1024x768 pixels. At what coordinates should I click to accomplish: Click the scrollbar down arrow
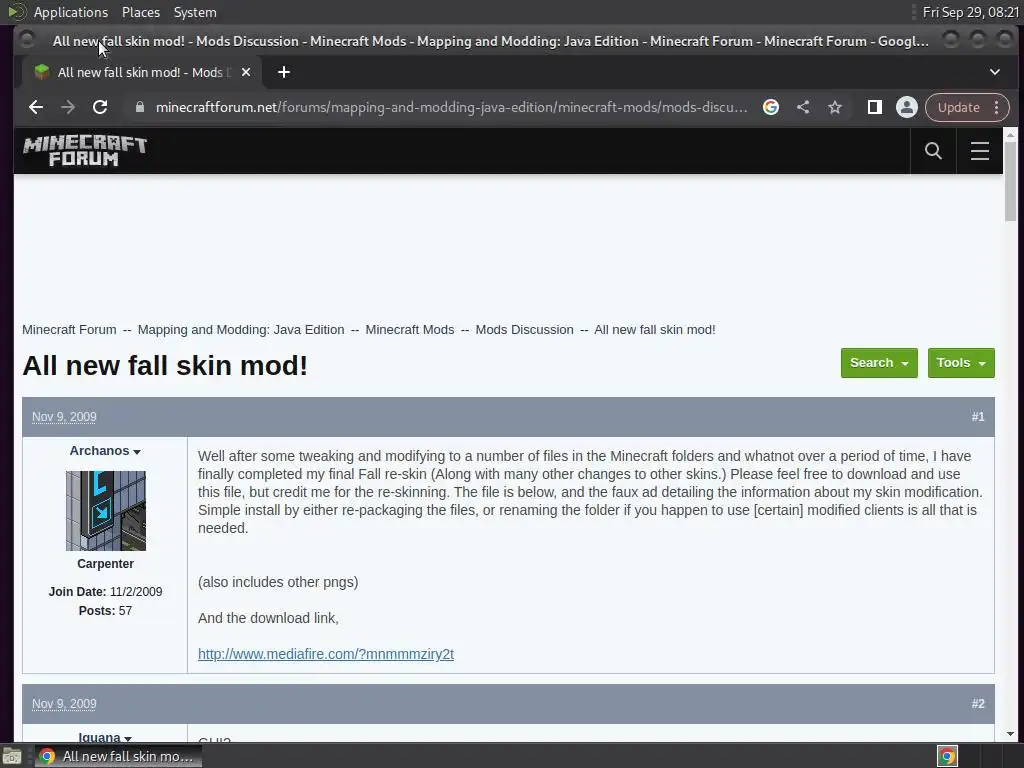[1010, 734]
